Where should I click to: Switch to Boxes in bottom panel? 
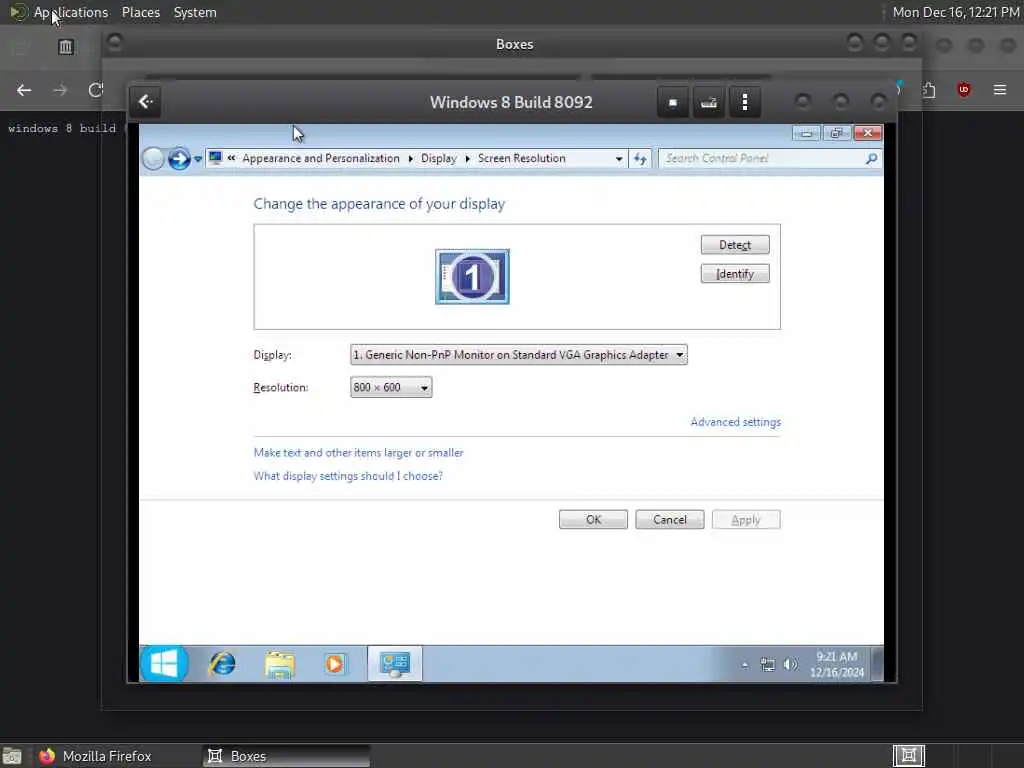(285, 756)
